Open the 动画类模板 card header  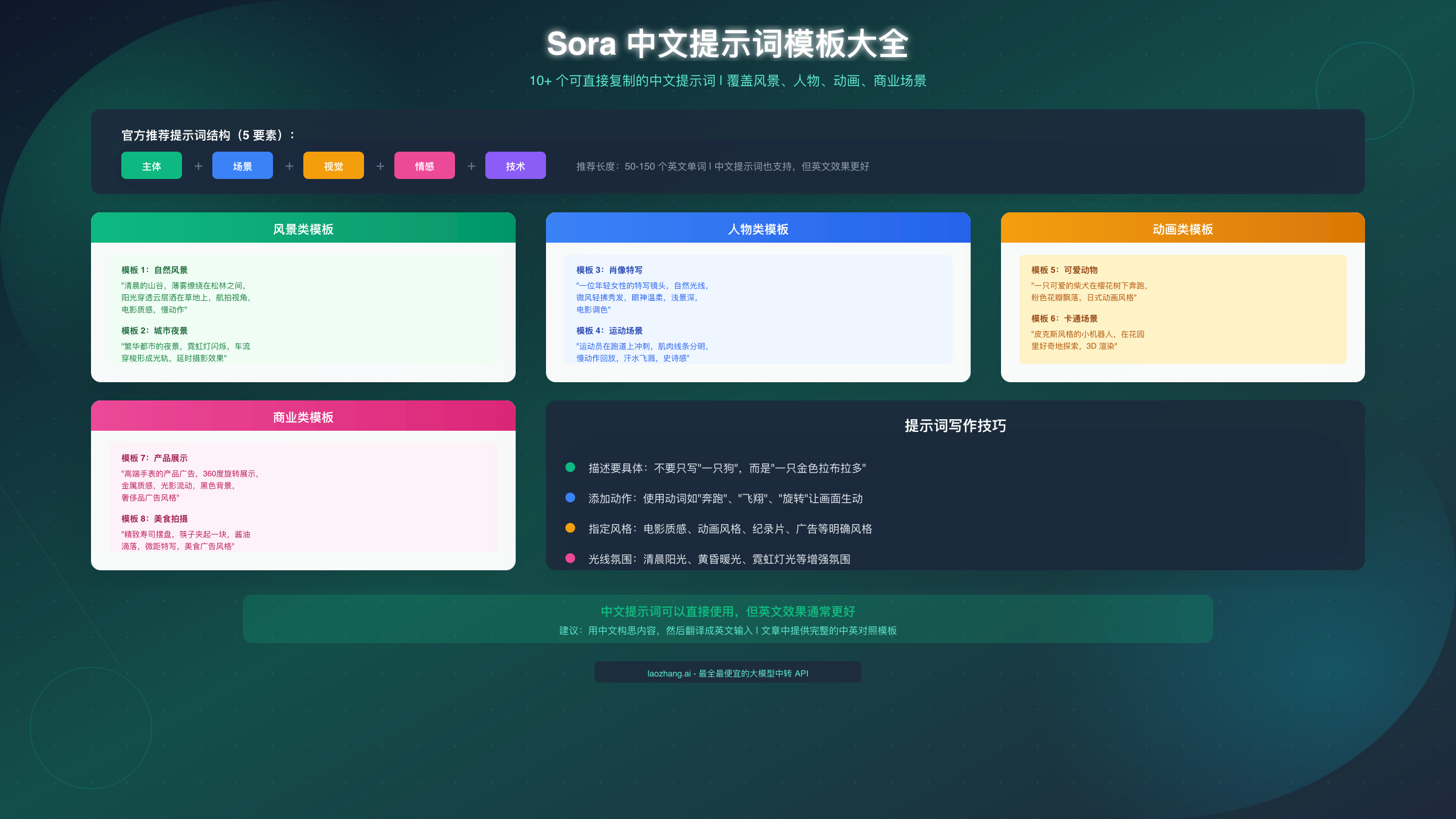coord(1183,229)
